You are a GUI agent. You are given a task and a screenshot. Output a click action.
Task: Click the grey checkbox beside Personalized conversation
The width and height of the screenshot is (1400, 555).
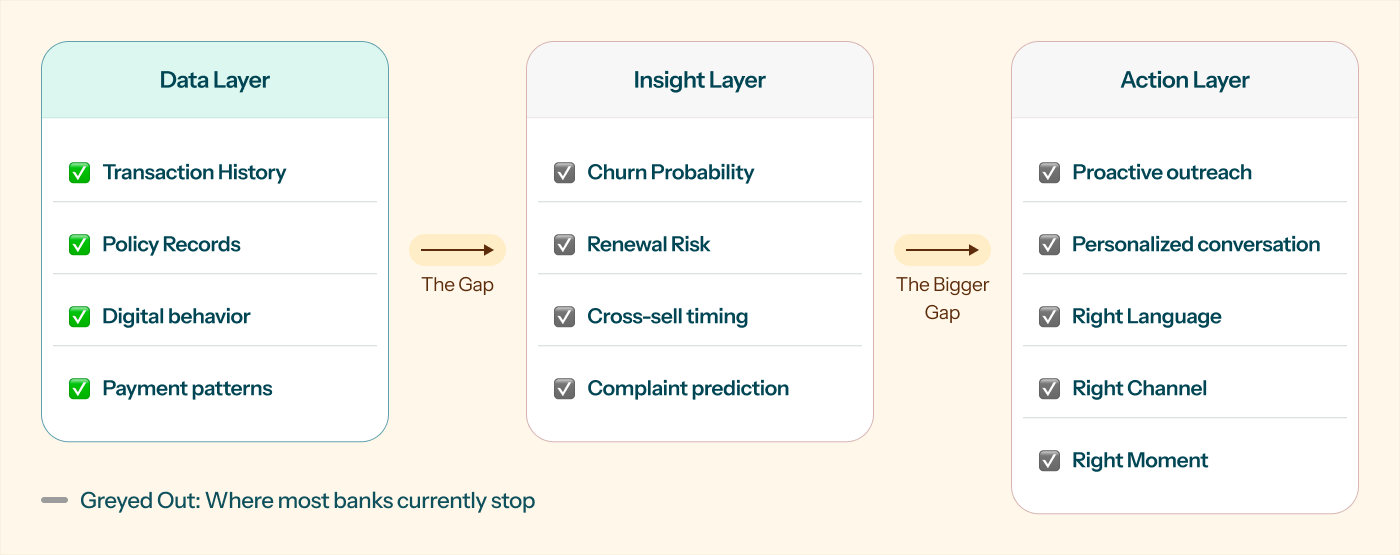1049,245
